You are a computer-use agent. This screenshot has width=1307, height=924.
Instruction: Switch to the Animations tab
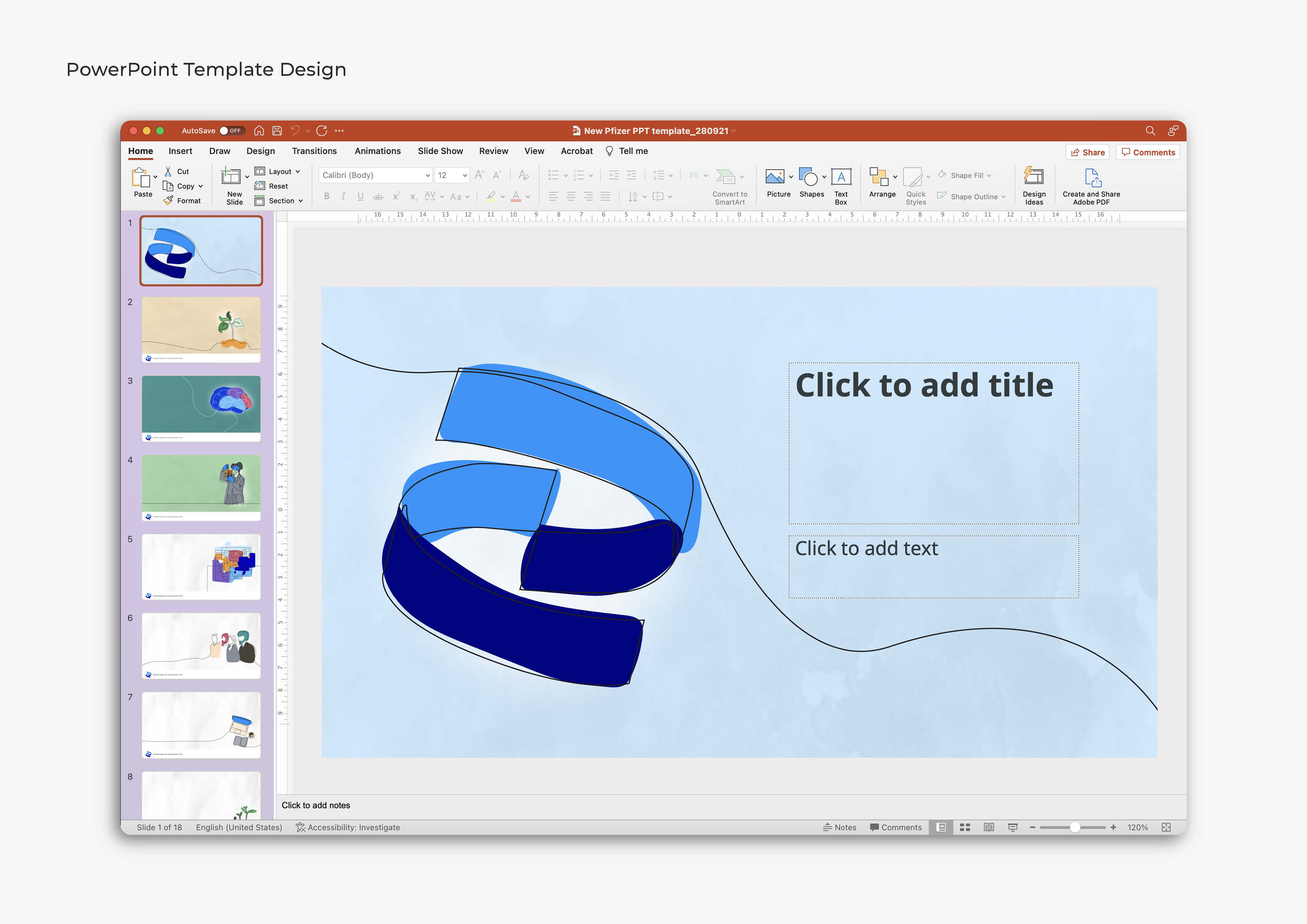coord(377,151)
